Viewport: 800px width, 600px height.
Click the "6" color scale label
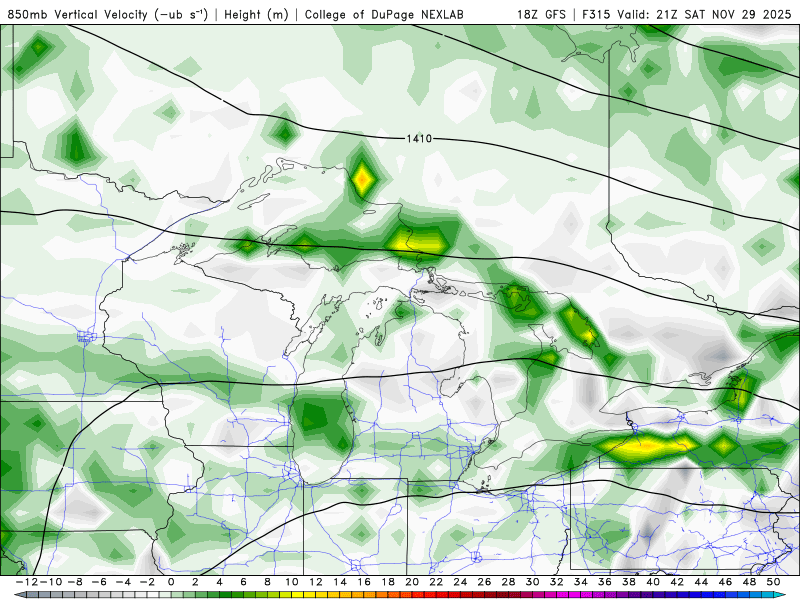point(243,582)
